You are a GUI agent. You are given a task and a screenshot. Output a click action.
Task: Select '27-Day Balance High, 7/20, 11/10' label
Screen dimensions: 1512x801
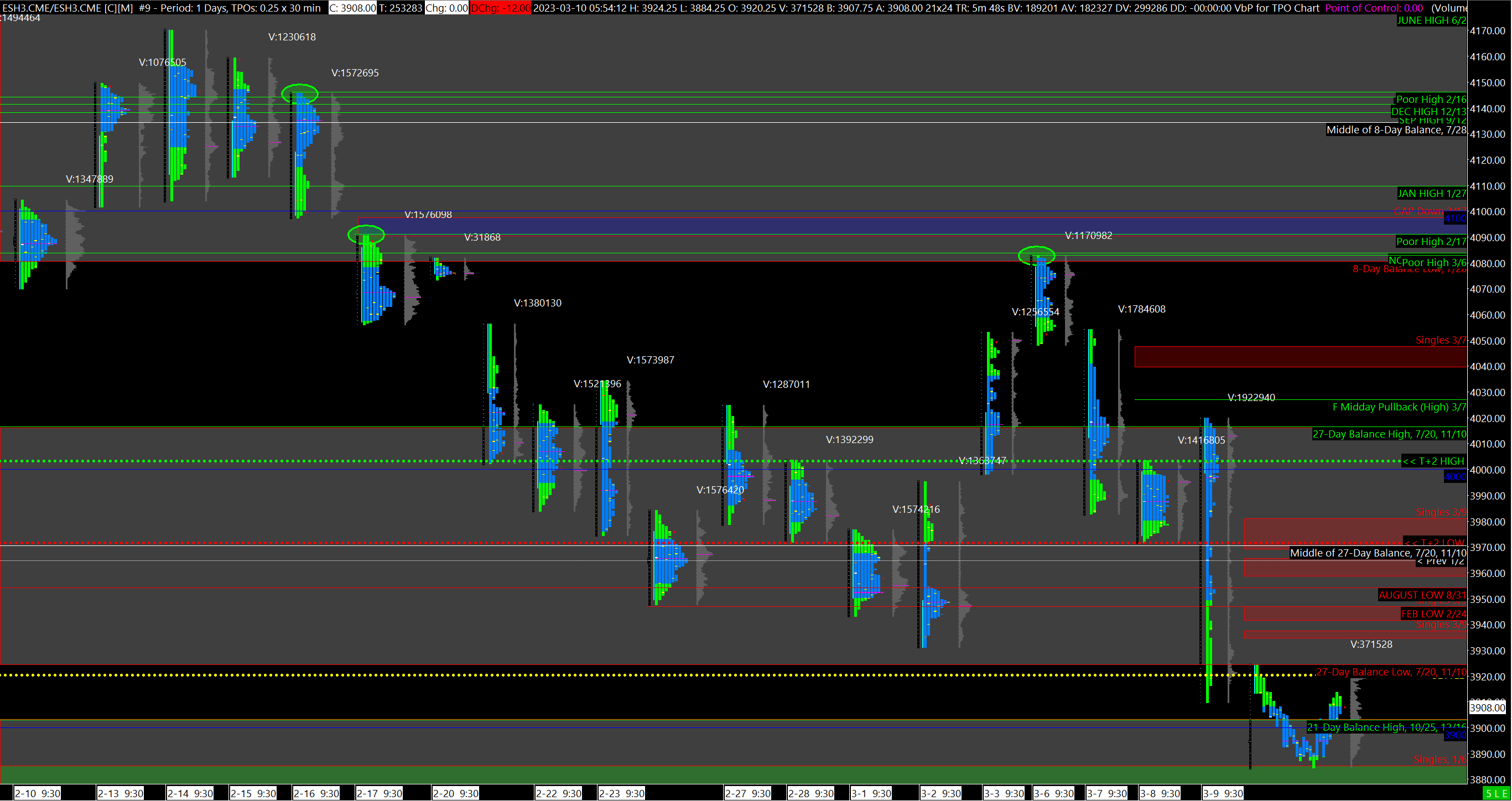(1389, 434)
